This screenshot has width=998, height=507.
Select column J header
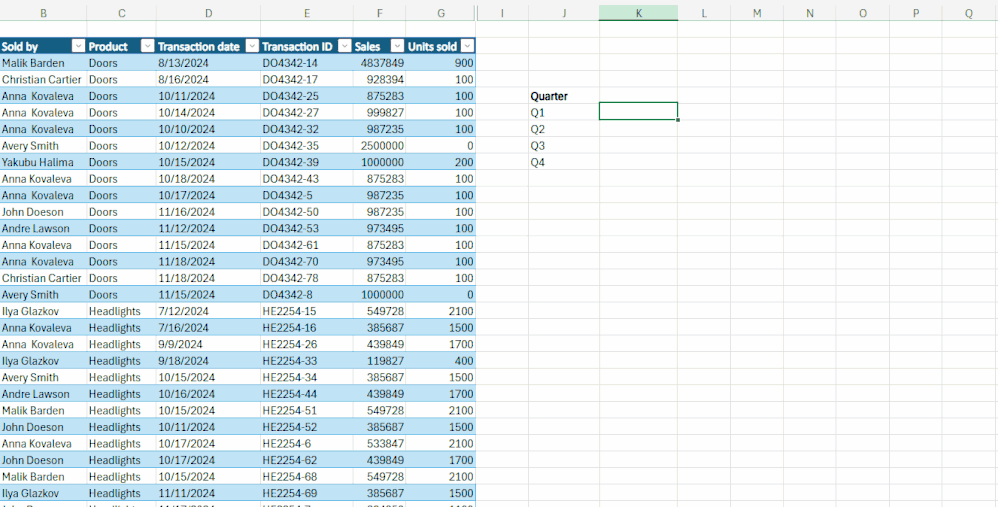[564, 13]
